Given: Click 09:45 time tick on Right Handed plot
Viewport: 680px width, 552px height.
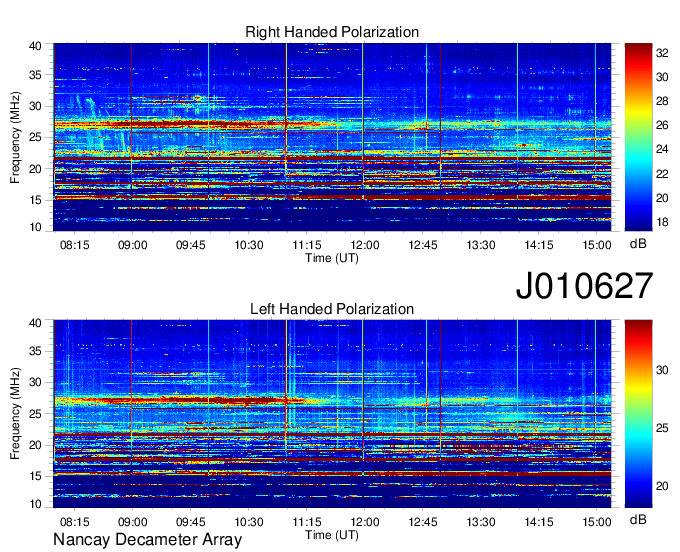Looking at the screenshot, I should point(190,245).
